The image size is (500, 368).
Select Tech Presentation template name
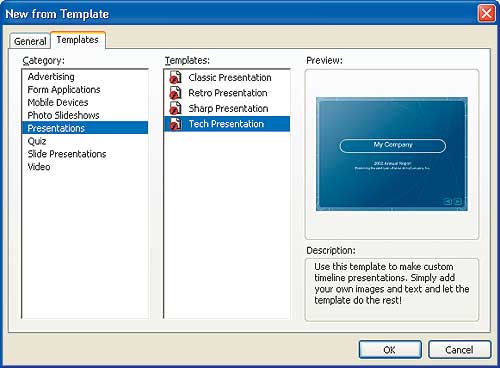point(226,124)
